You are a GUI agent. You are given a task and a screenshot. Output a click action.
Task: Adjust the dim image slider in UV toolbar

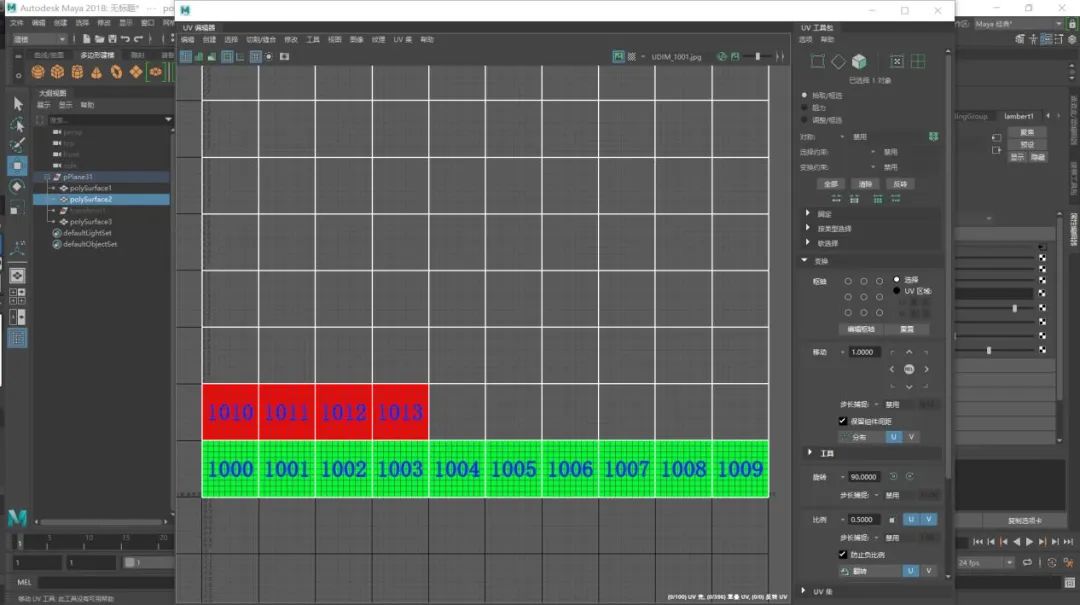(757, 57)
